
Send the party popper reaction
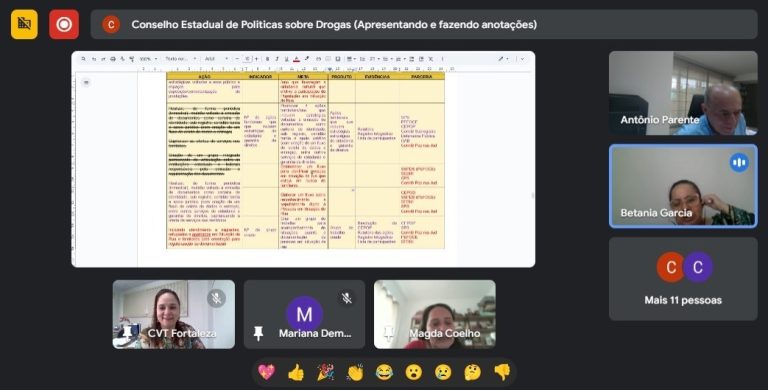(325, 372)
